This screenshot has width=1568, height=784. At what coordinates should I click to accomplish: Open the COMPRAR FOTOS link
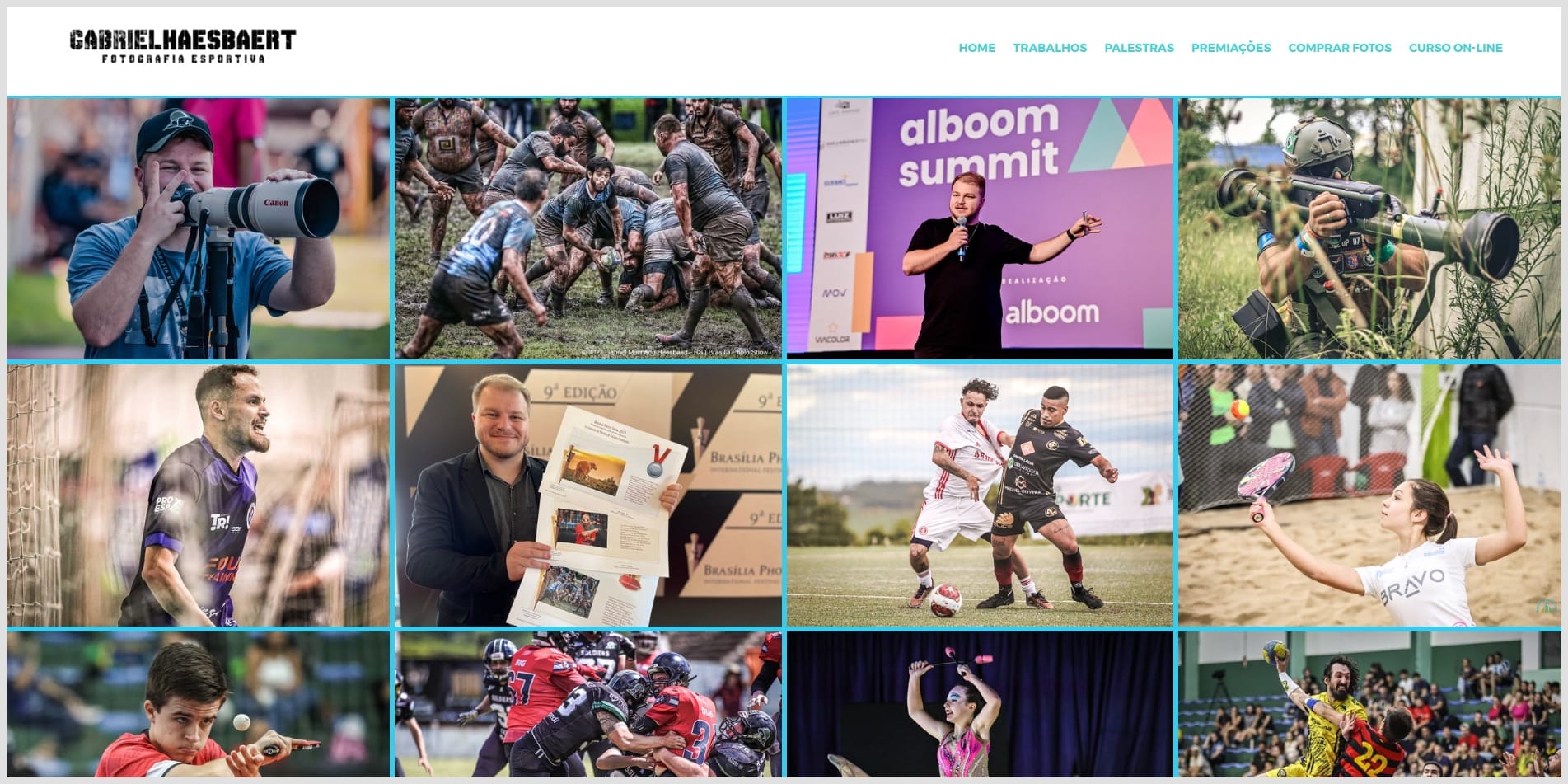(x=1339, y=48)
